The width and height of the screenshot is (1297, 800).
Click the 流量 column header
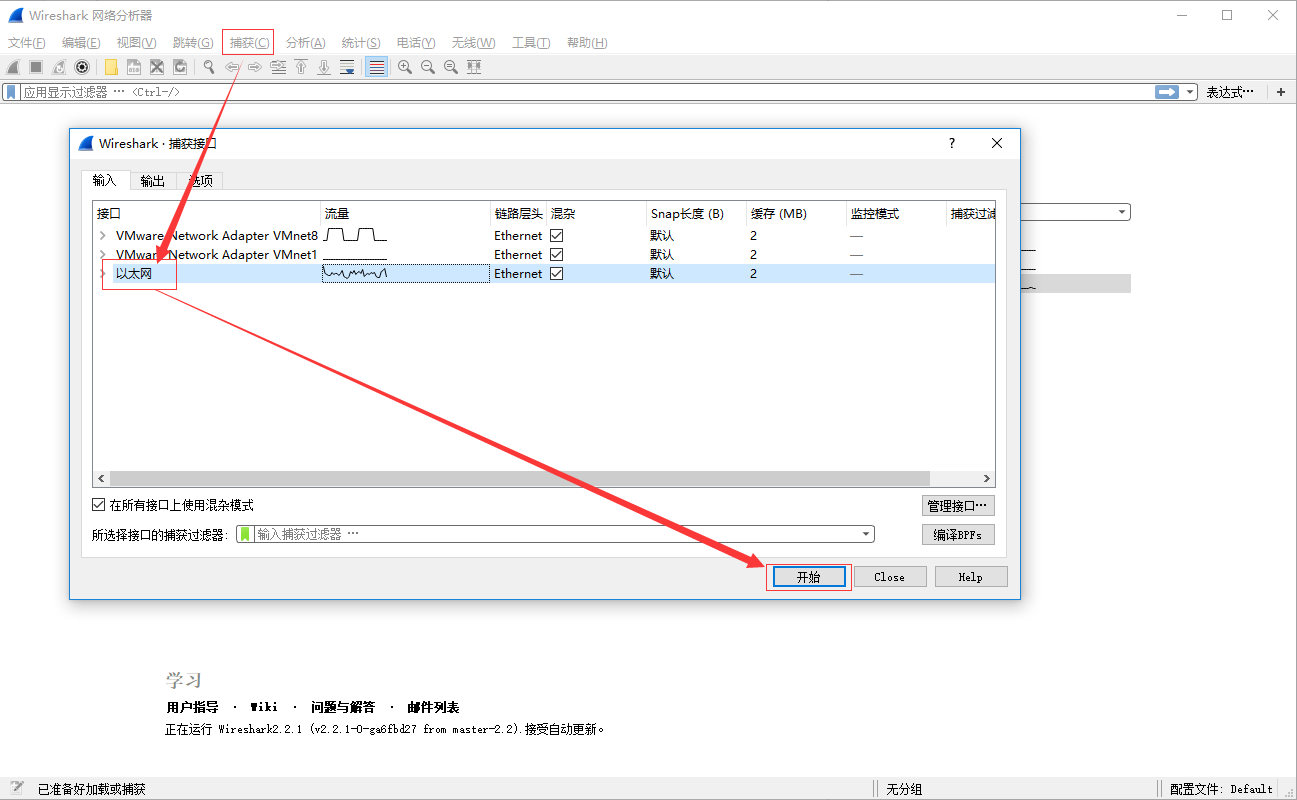pyautogui.click(x=405, y=213)
